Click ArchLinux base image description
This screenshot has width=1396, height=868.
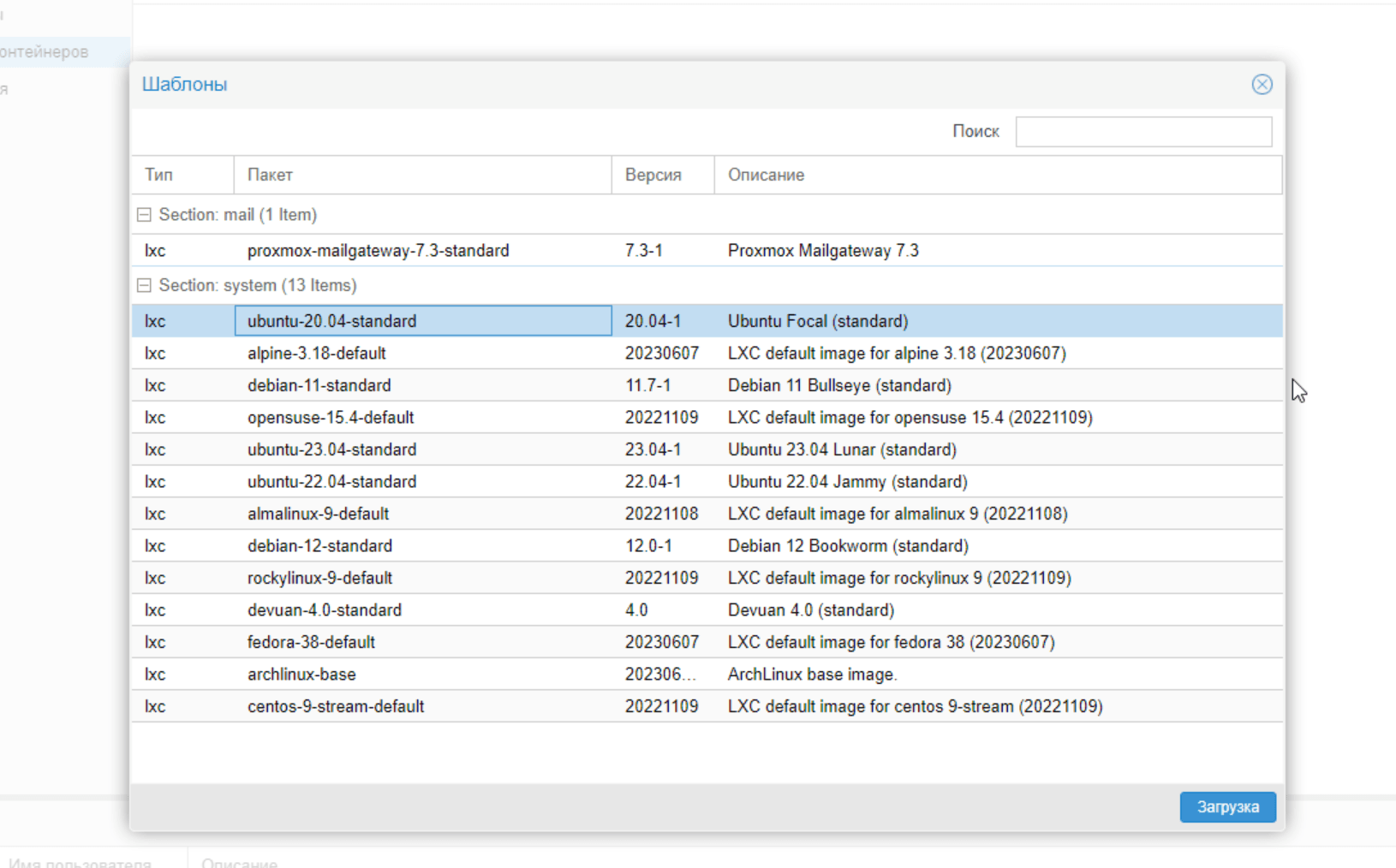[x=812, y=675]
